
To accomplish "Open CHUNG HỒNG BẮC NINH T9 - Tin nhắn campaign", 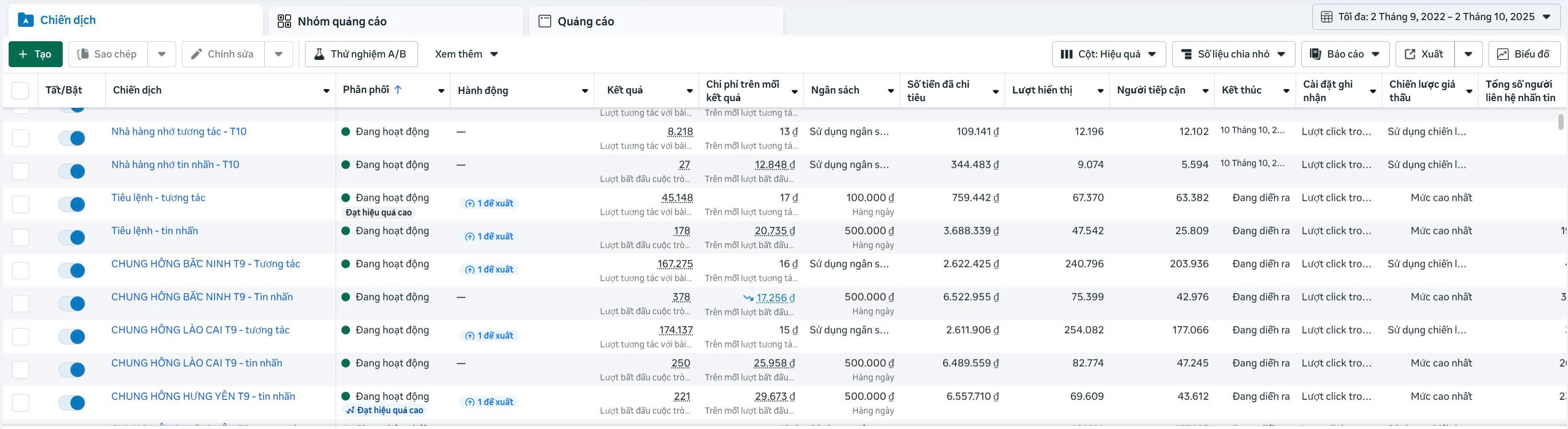I will (x=202, y=297).
